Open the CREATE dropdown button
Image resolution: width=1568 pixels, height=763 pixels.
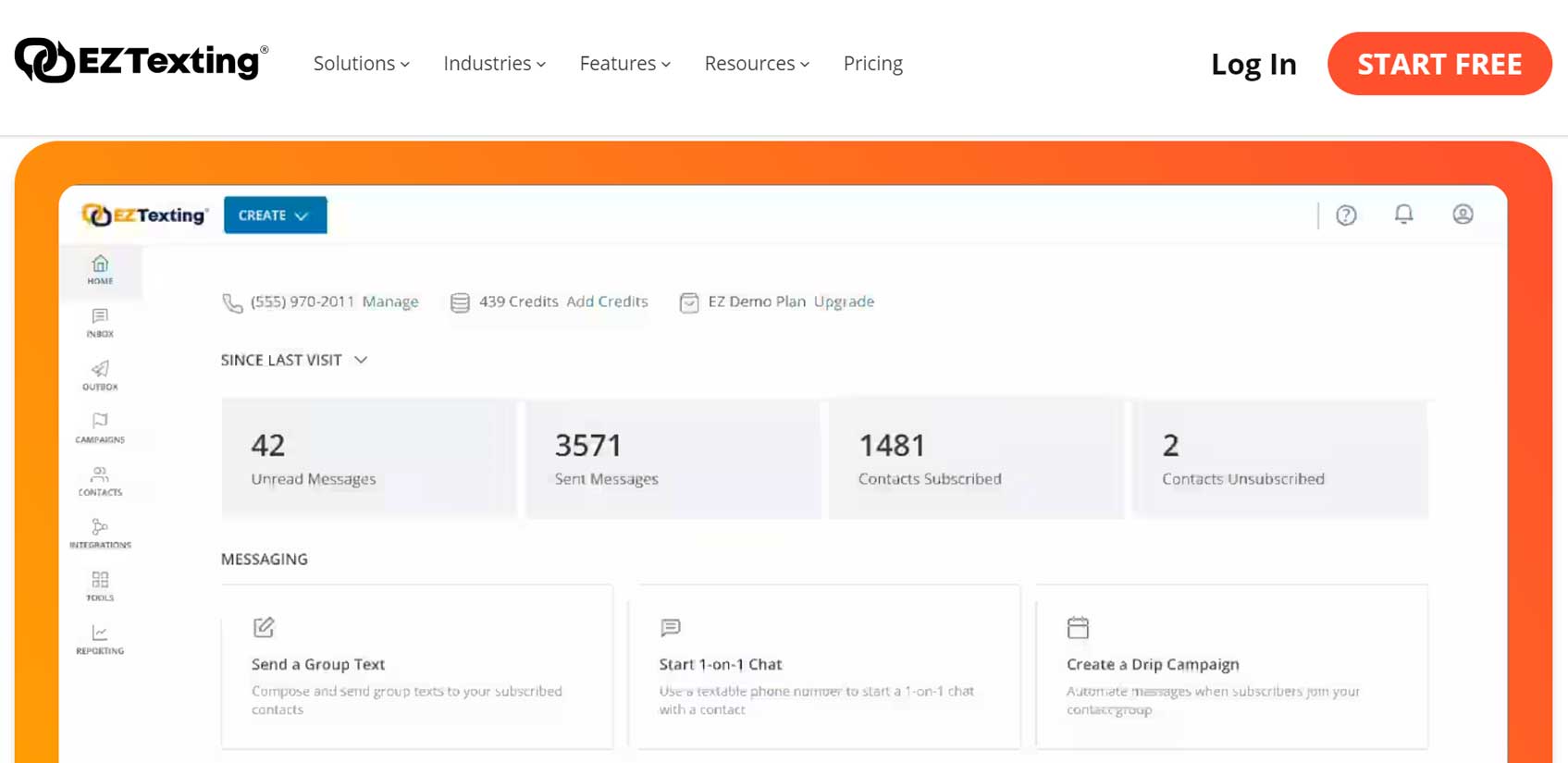coord(275,215)
